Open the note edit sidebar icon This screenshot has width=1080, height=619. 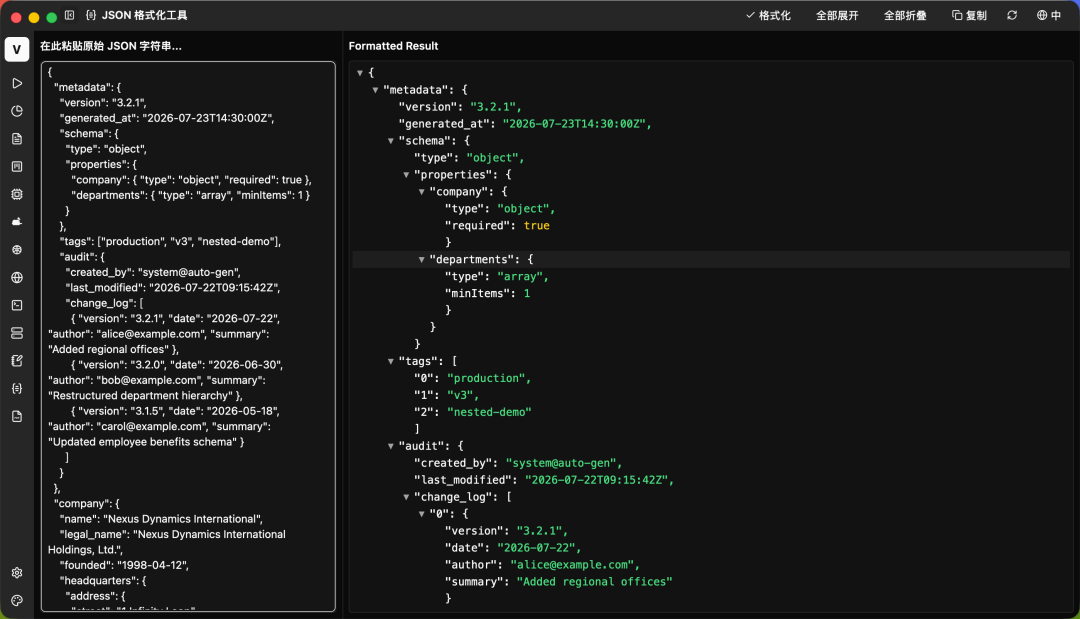pyautogui.click(x=17, y=361)
